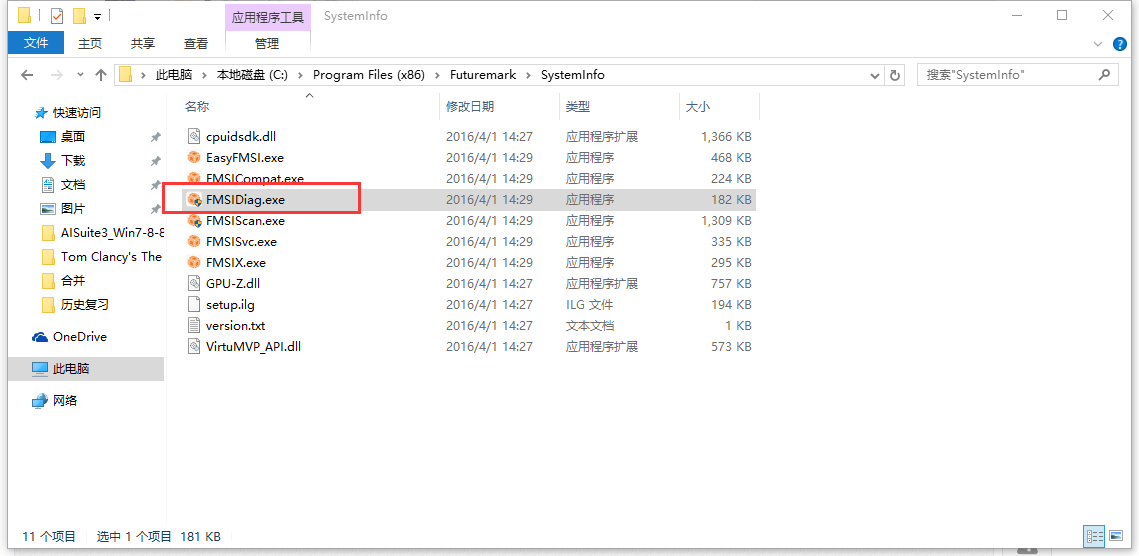Open the Tom Clancy's The folder

coord(102,257)
